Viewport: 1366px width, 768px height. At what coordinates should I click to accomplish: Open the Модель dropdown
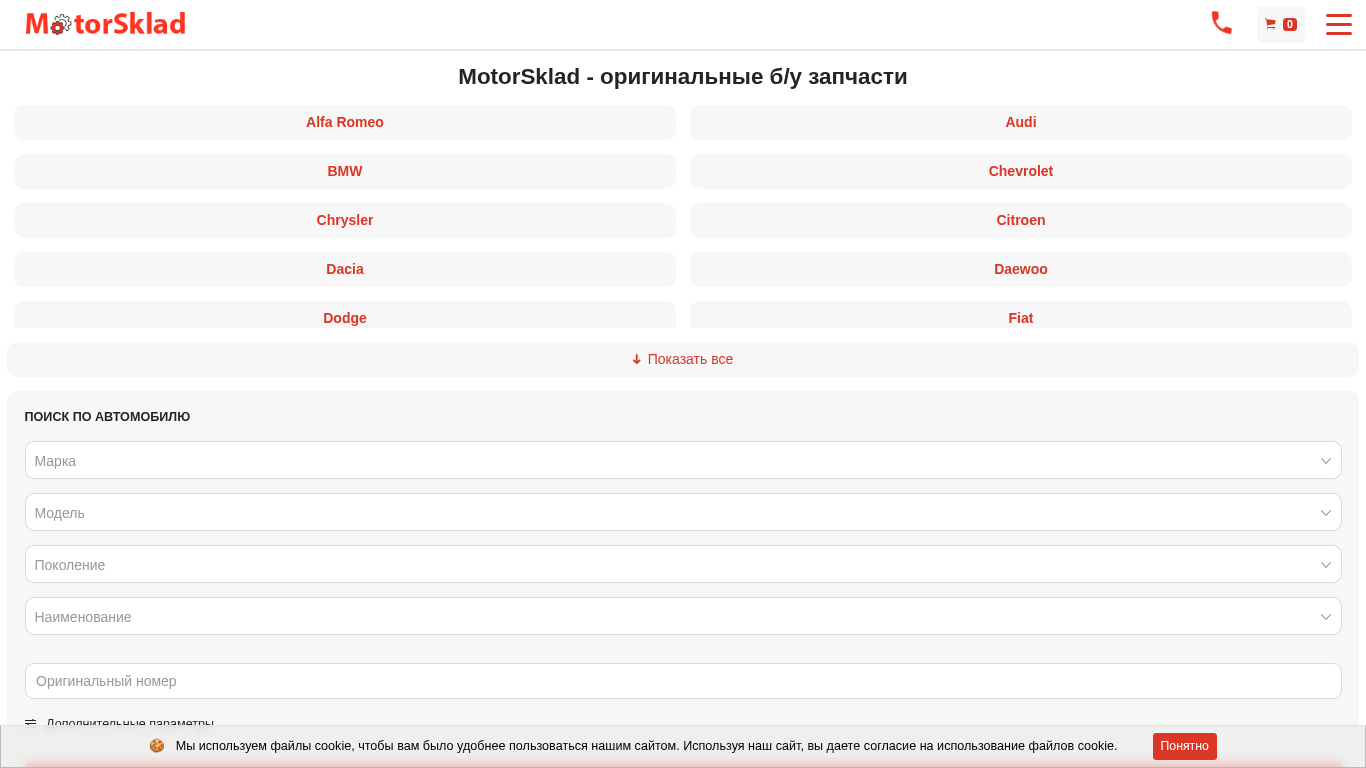point(683,512)
